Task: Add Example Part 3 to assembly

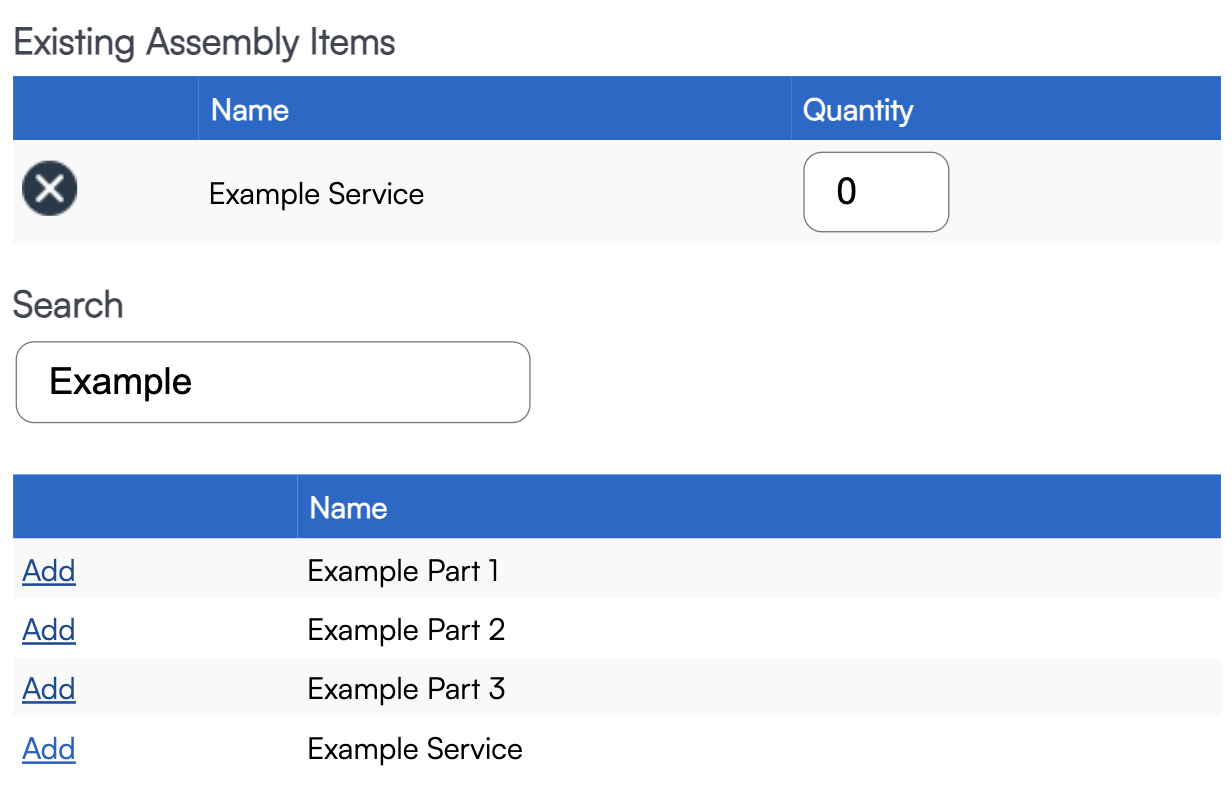Action: (x=49, y=689)
